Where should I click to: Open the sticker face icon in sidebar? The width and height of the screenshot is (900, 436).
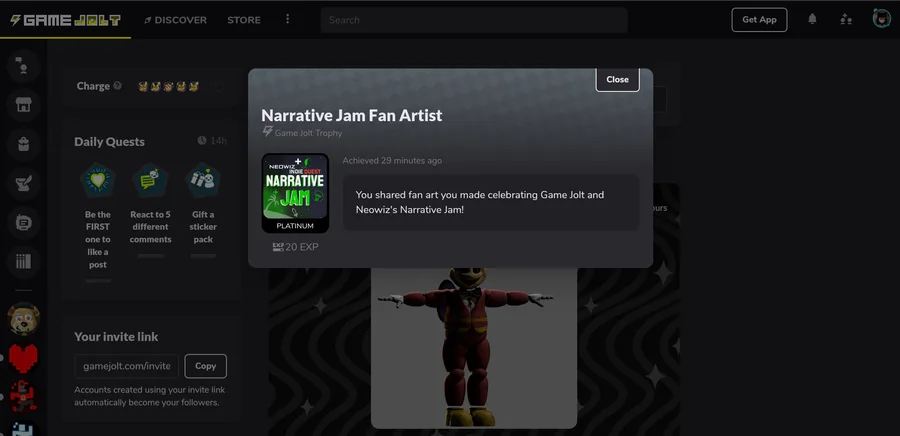pos(23,223)
